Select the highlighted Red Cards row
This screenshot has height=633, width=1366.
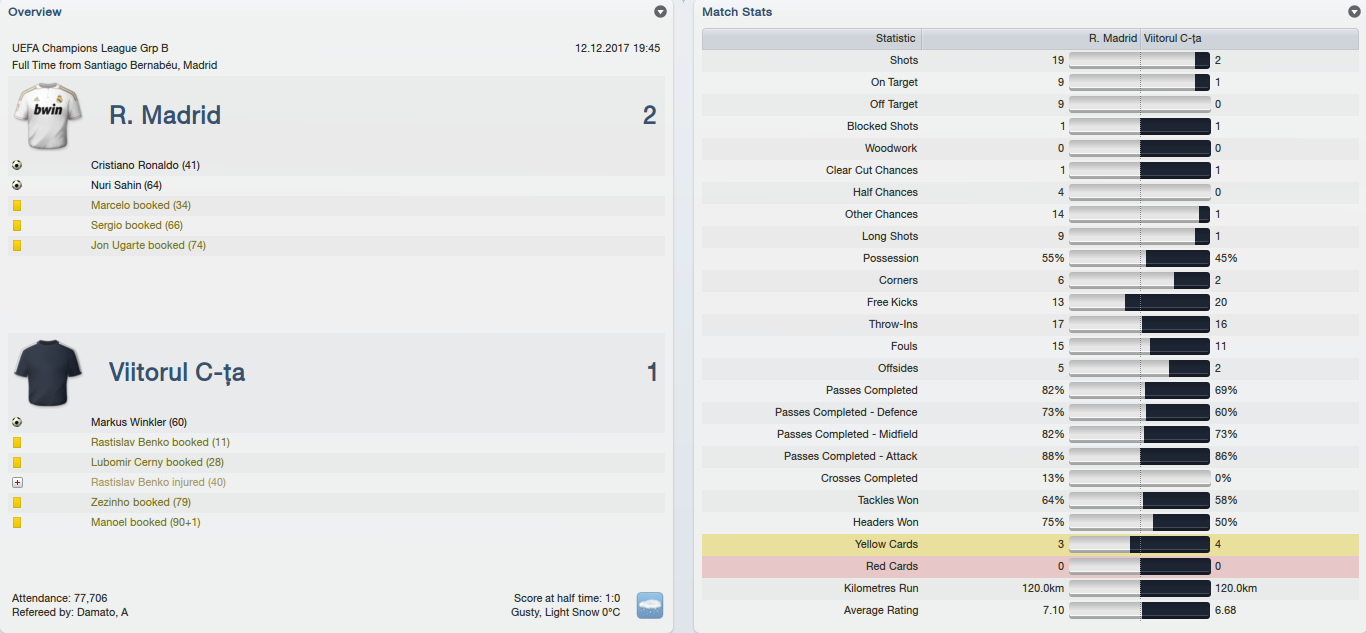1030,566
